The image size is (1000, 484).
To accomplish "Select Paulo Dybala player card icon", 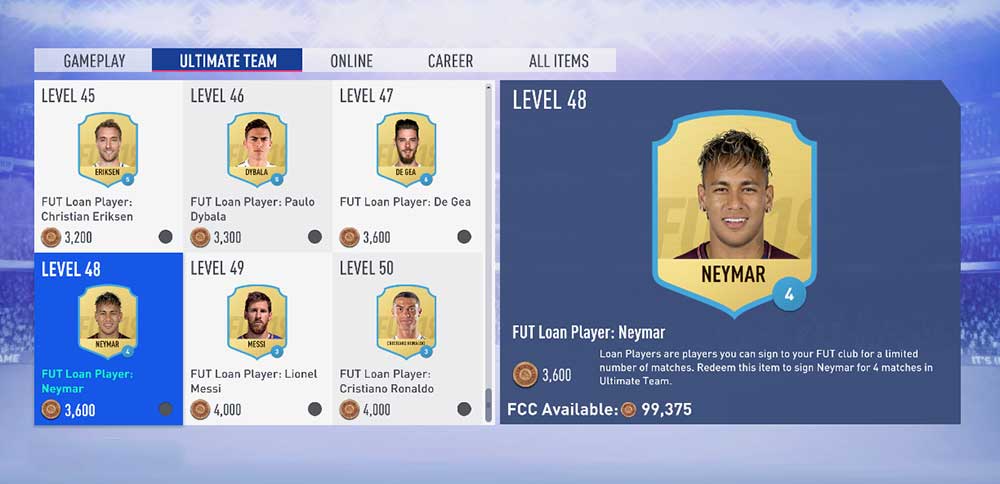I will point(257,149).
